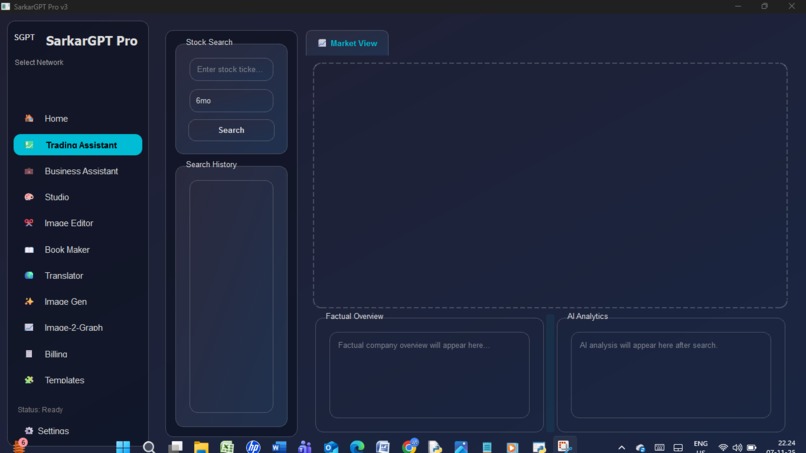The height and width of the screenshot is (453, 806).
Task: Select the Trading Assistant menu item
Action: point(78,145)
